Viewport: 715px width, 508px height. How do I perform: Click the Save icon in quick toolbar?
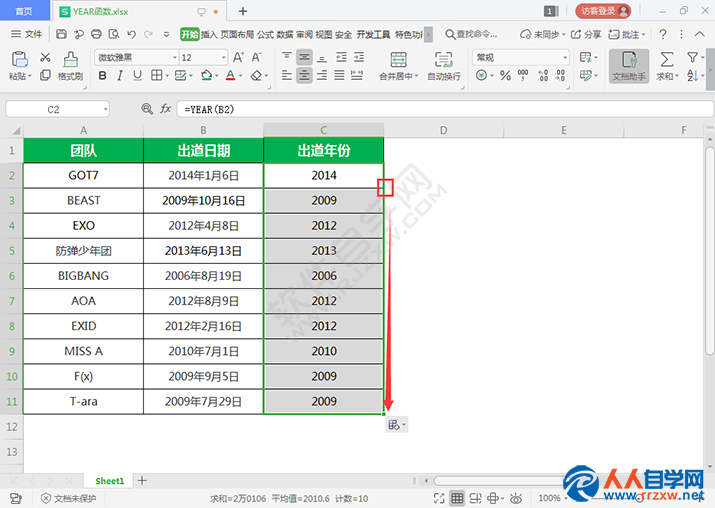[x=61, y=34]
